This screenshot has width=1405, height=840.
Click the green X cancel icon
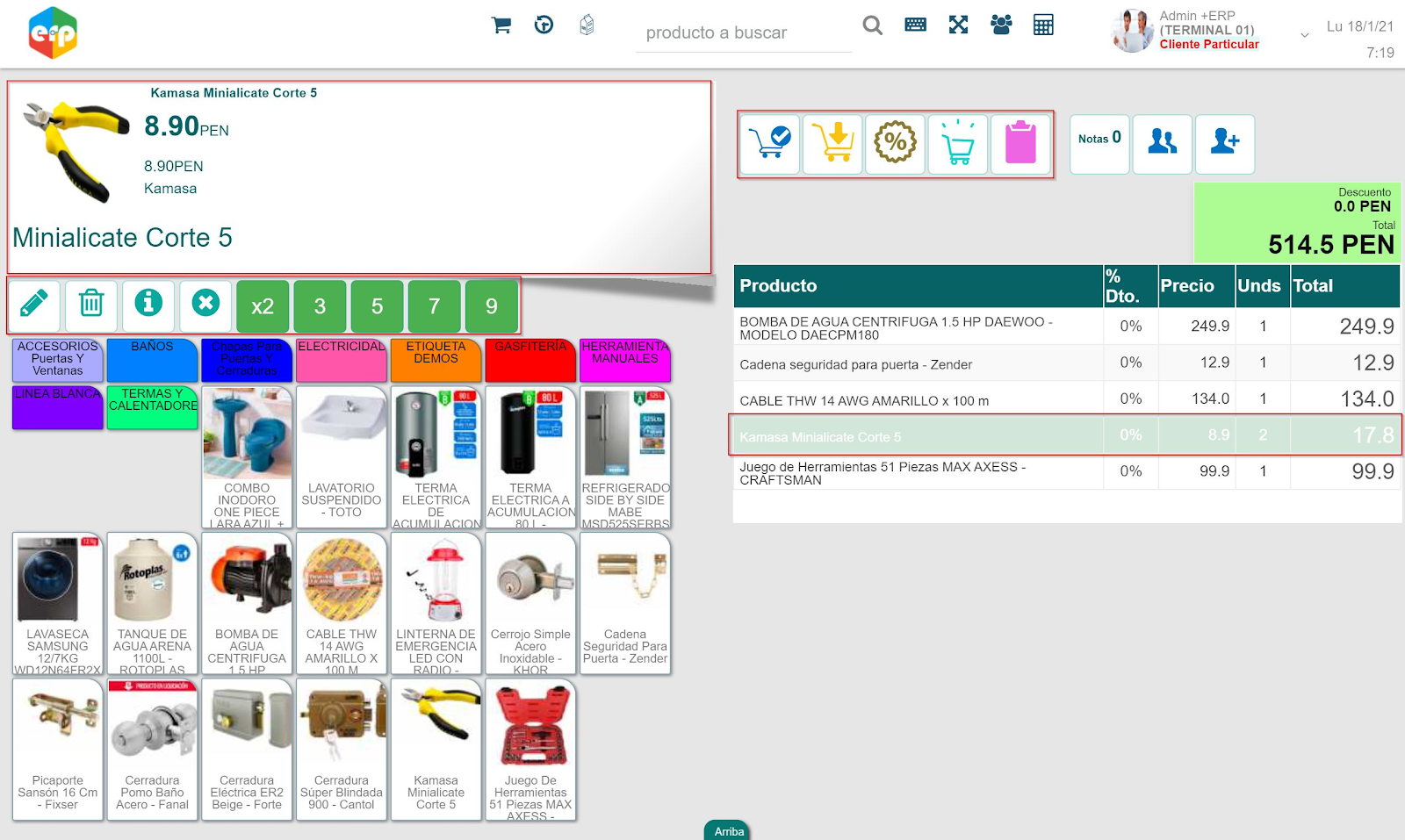(205, 305)
